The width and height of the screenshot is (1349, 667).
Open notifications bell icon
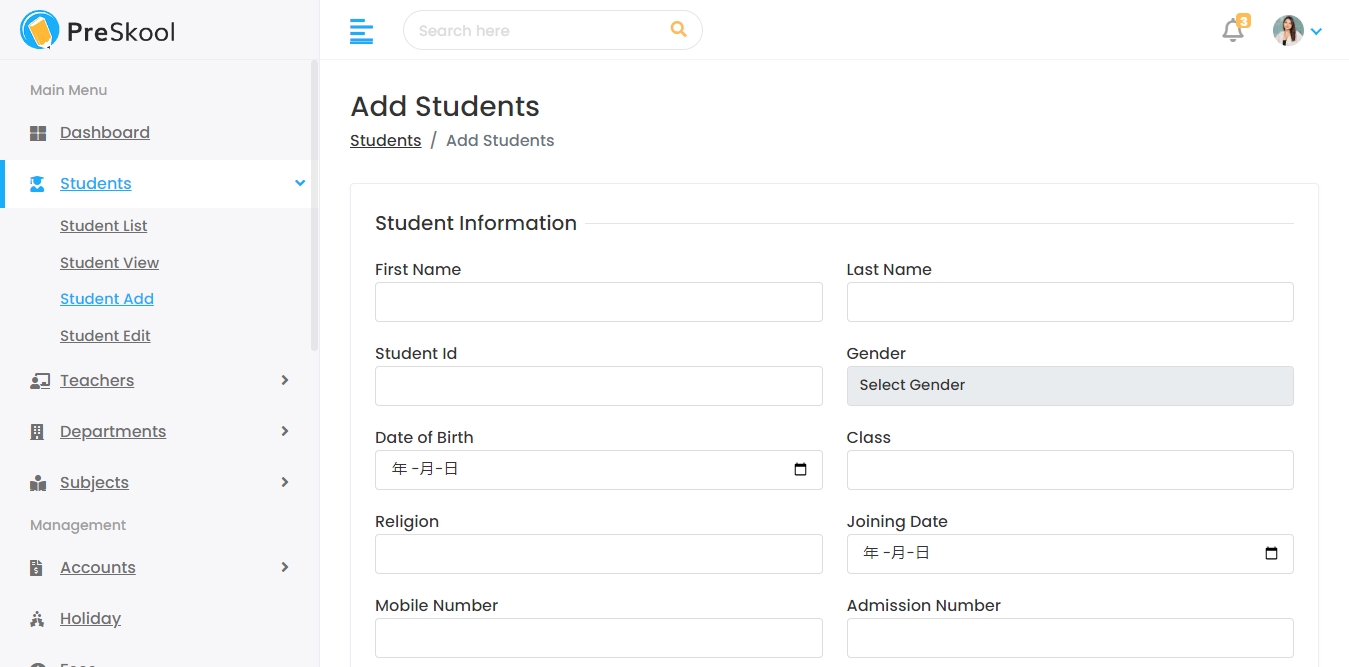[1233, 31]
